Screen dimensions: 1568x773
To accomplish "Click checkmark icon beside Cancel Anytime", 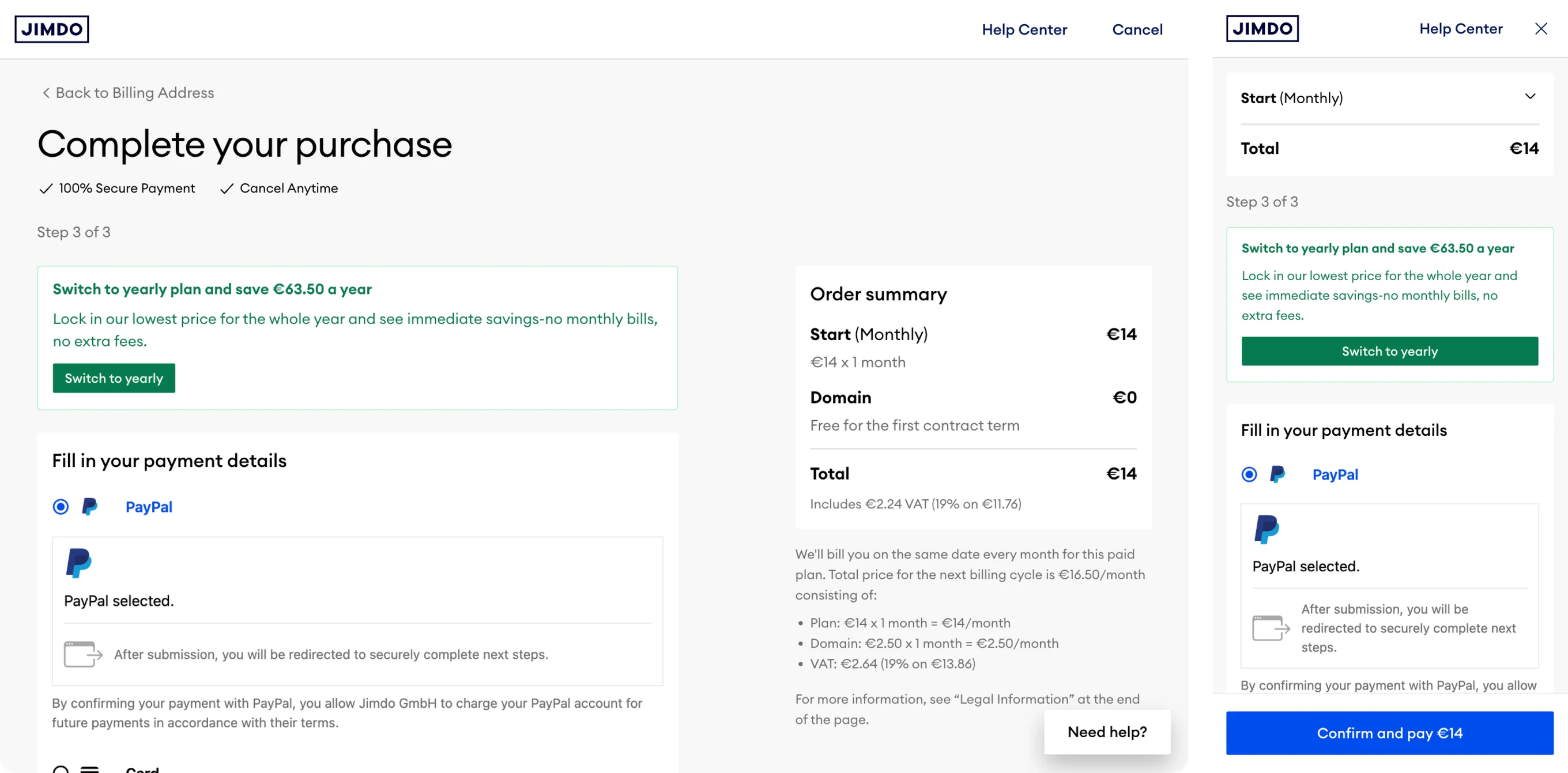I will point(227,188).
